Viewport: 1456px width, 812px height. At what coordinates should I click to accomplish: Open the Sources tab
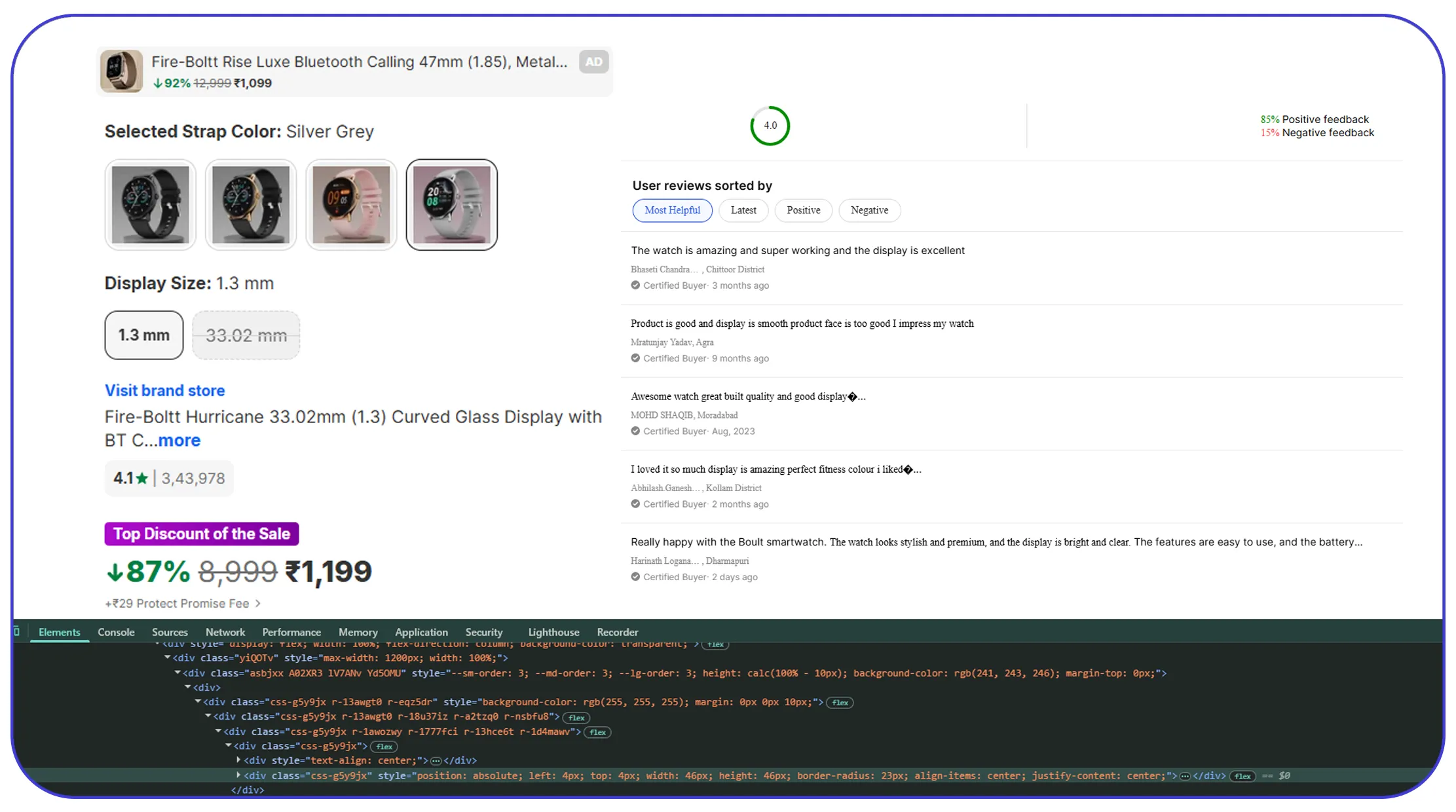click(x=170, y=632)
